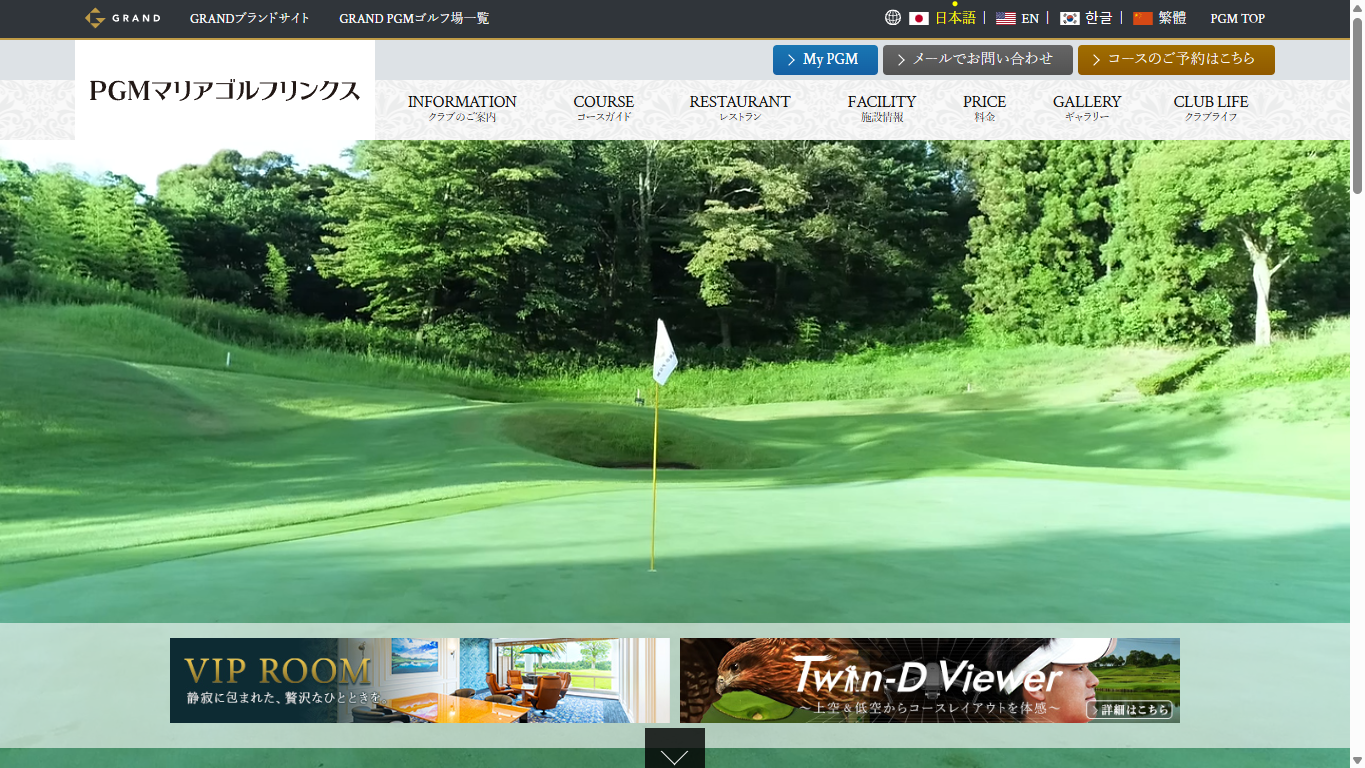Click the メールでお問い合わせ button
The height and width of the screenshot is (768, 1365).
[x=978, y=60]
